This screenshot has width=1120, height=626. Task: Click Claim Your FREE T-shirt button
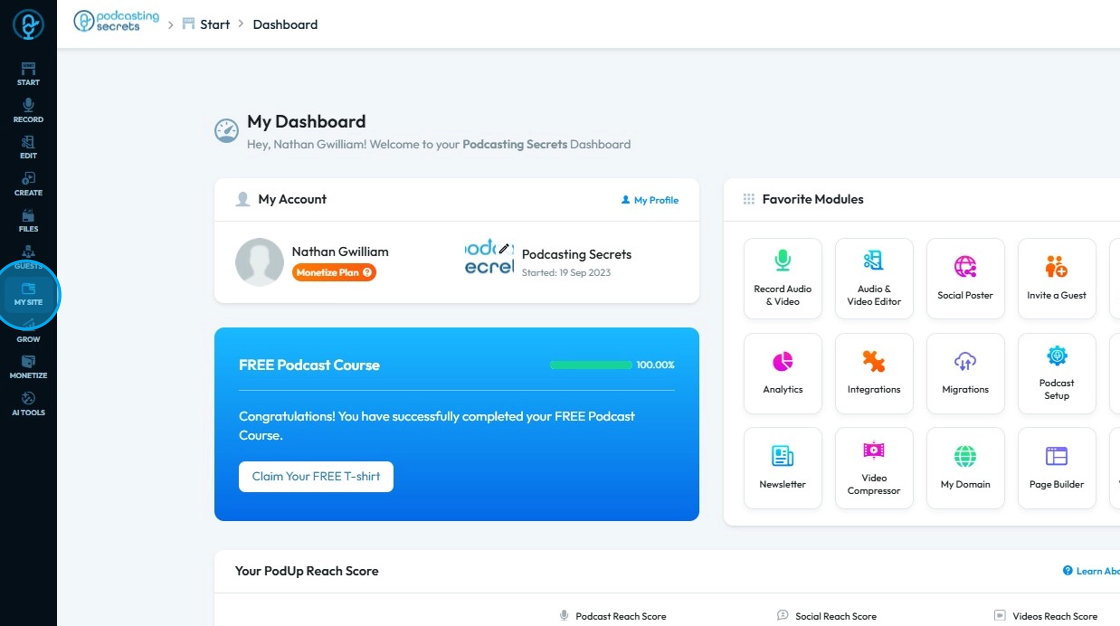click(x=316, y=476)
